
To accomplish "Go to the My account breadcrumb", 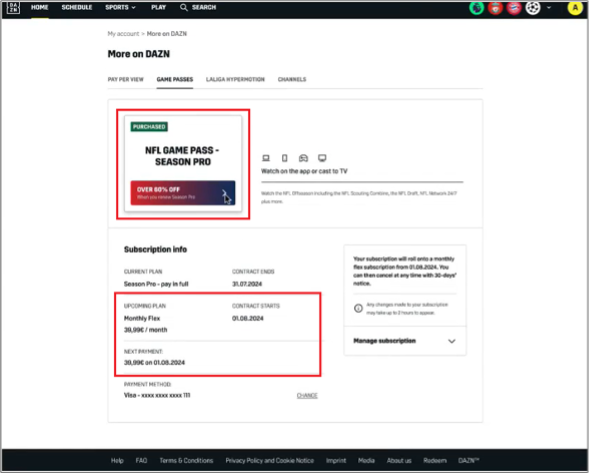I will point(124,34).
